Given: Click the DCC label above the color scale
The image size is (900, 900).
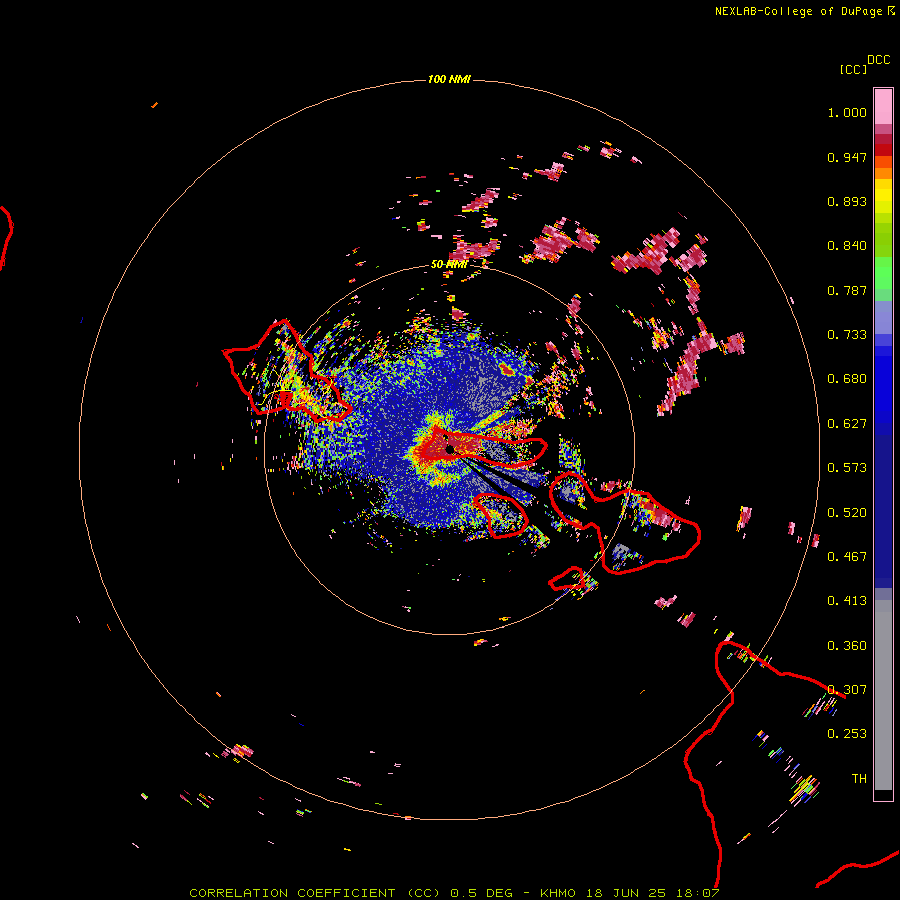Looking at the screenshot, I should point(878,60).
